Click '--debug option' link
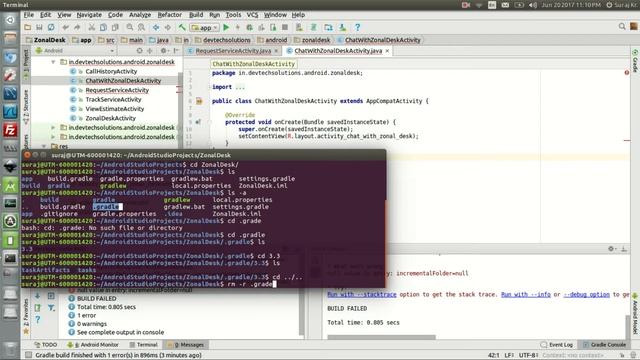The image size is (640, 360). pyautogui.click(x=587, y=294)
